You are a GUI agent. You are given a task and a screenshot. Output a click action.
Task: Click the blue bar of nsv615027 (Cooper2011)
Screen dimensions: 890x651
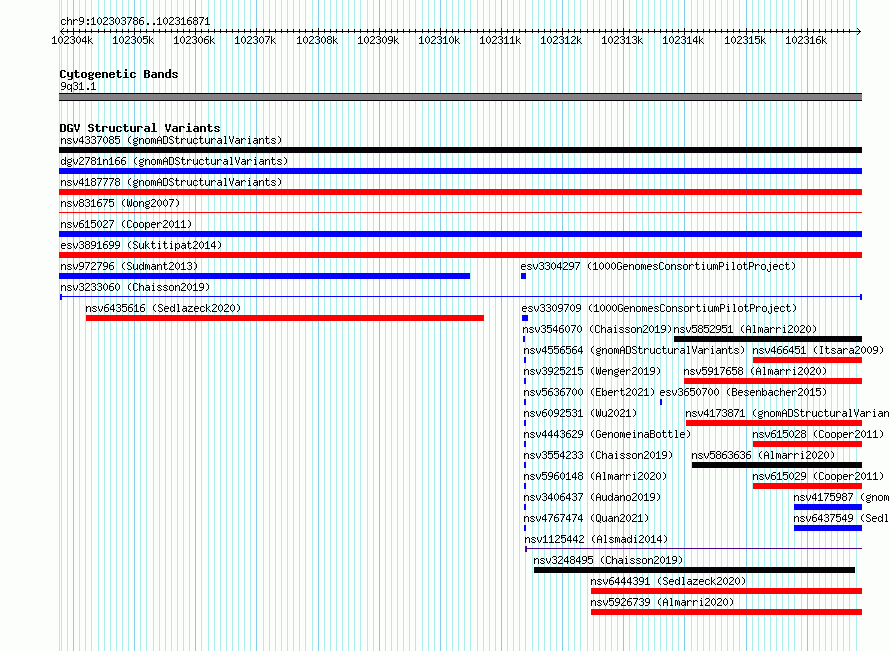click(460, 234)
